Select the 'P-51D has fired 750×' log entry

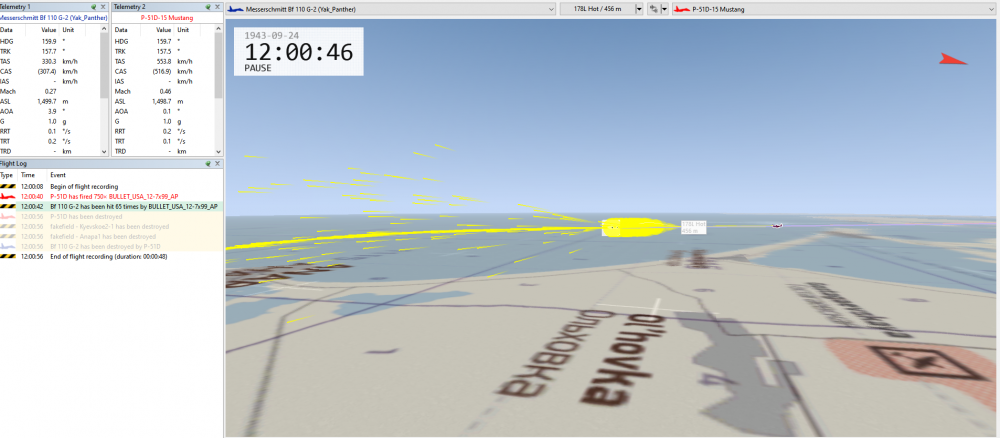tap(112, 196)
